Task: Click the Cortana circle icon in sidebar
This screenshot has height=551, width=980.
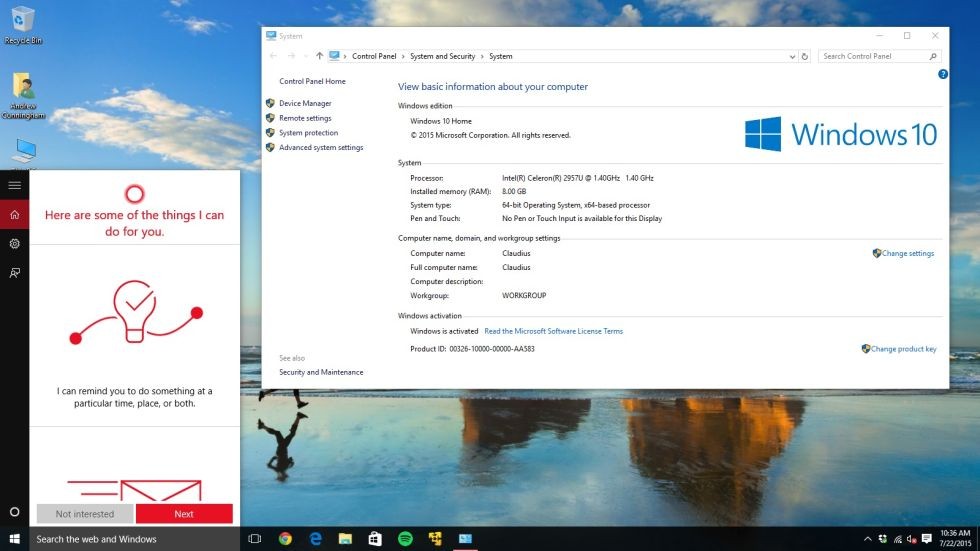Action: pos(14,512)
